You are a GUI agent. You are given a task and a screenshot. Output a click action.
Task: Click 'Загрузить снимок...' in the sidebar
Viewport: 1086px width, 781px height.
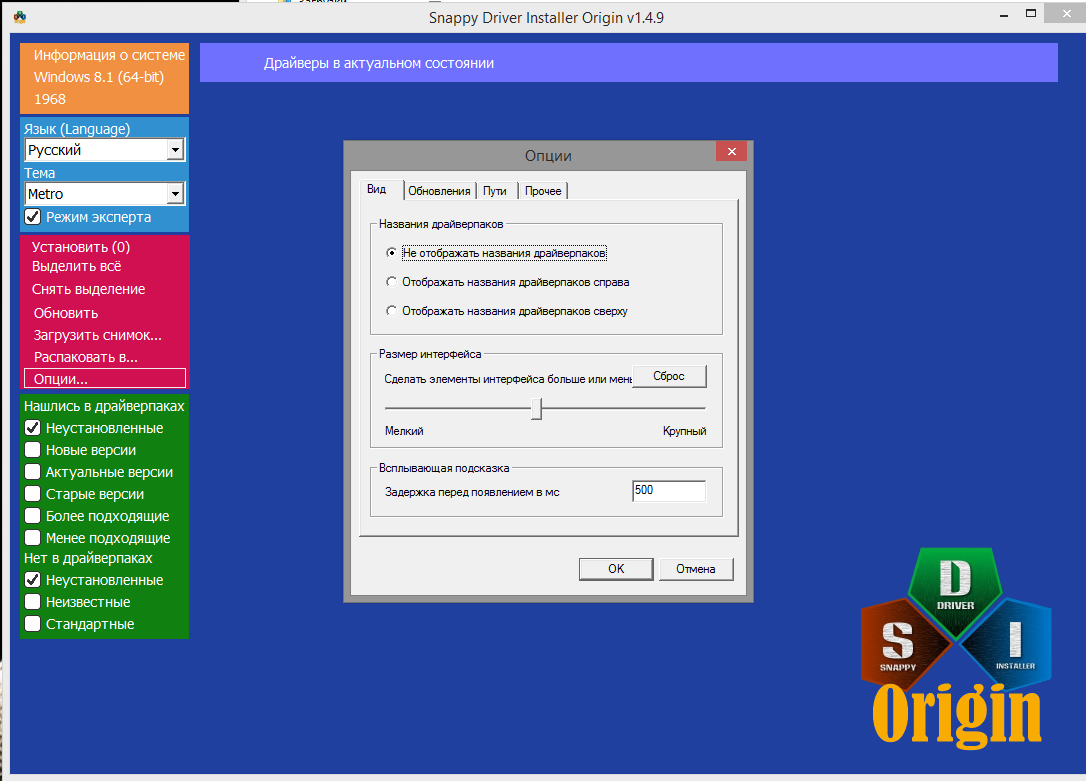click(x=98, y=335)
